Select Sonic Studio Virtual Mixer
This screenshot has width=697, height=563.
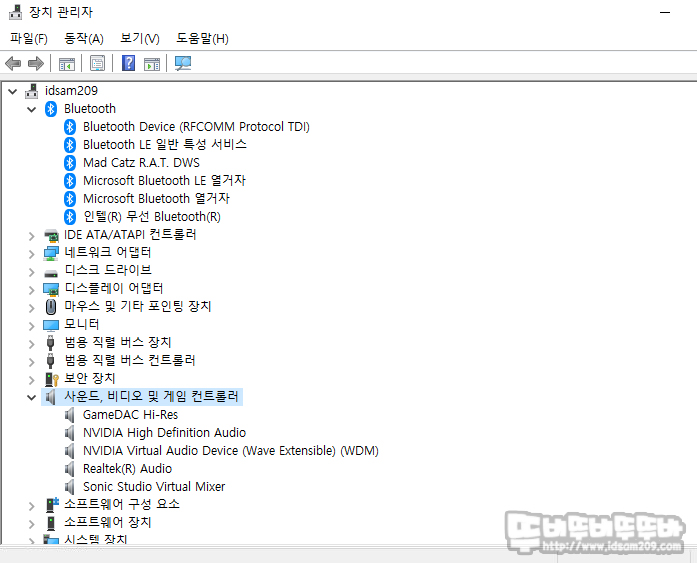click(x=154, y=487)
